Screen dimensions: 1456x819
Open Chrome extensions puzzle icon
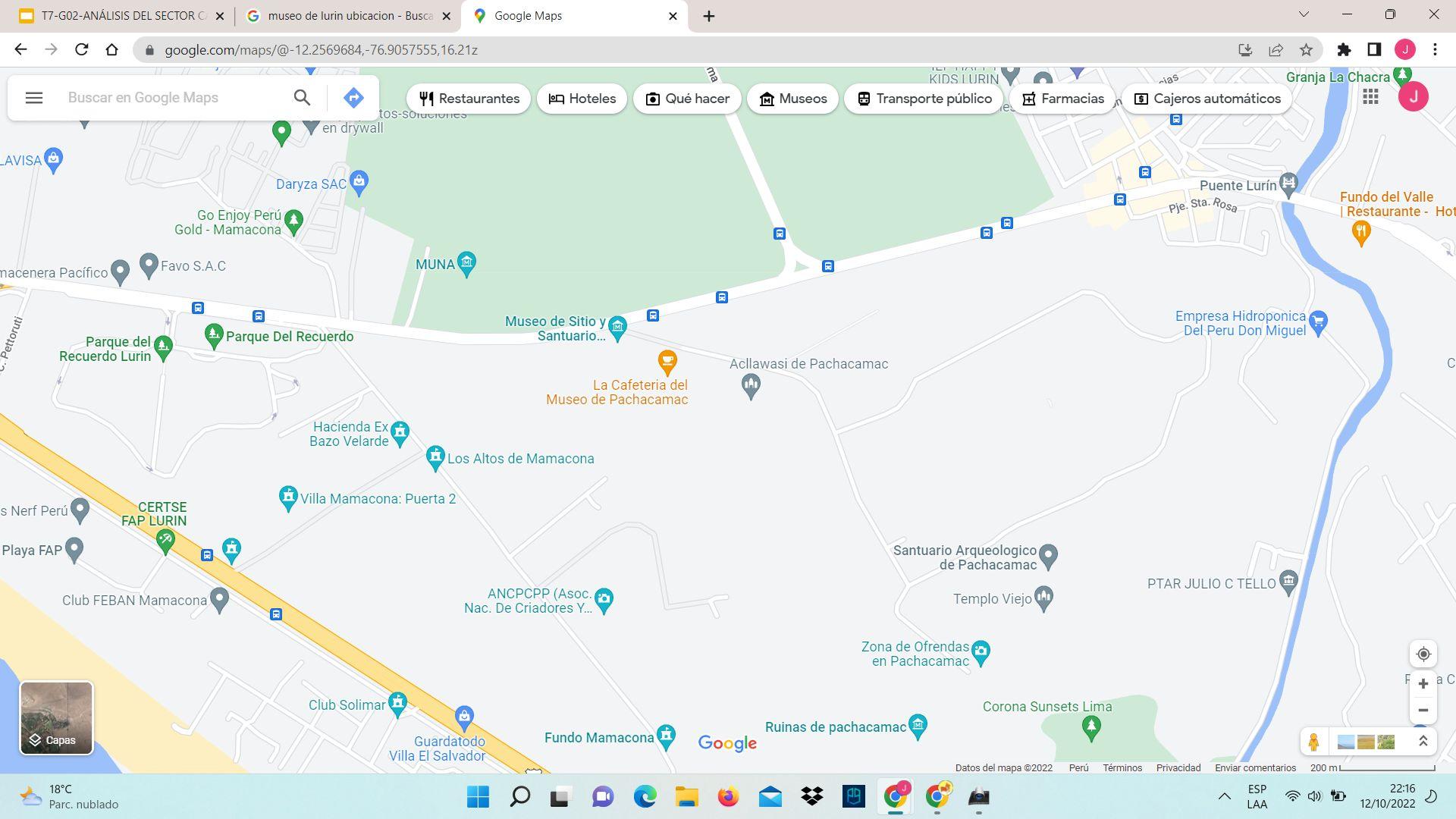pos(1344,50)
